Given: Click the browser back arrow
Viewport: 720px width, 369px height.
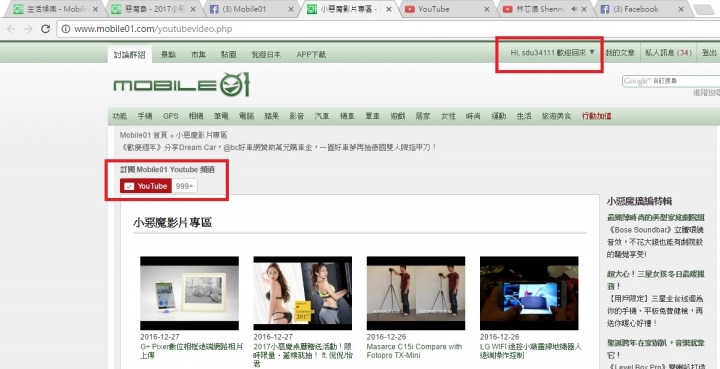Looking at the screenshot, I should [x=11, y=29].
